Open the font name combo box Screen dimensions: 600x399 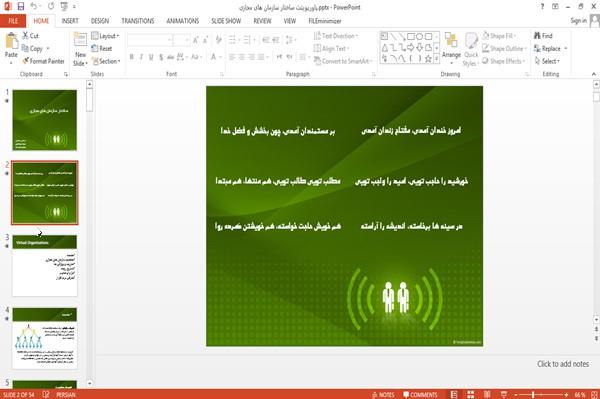click(150, 40)
